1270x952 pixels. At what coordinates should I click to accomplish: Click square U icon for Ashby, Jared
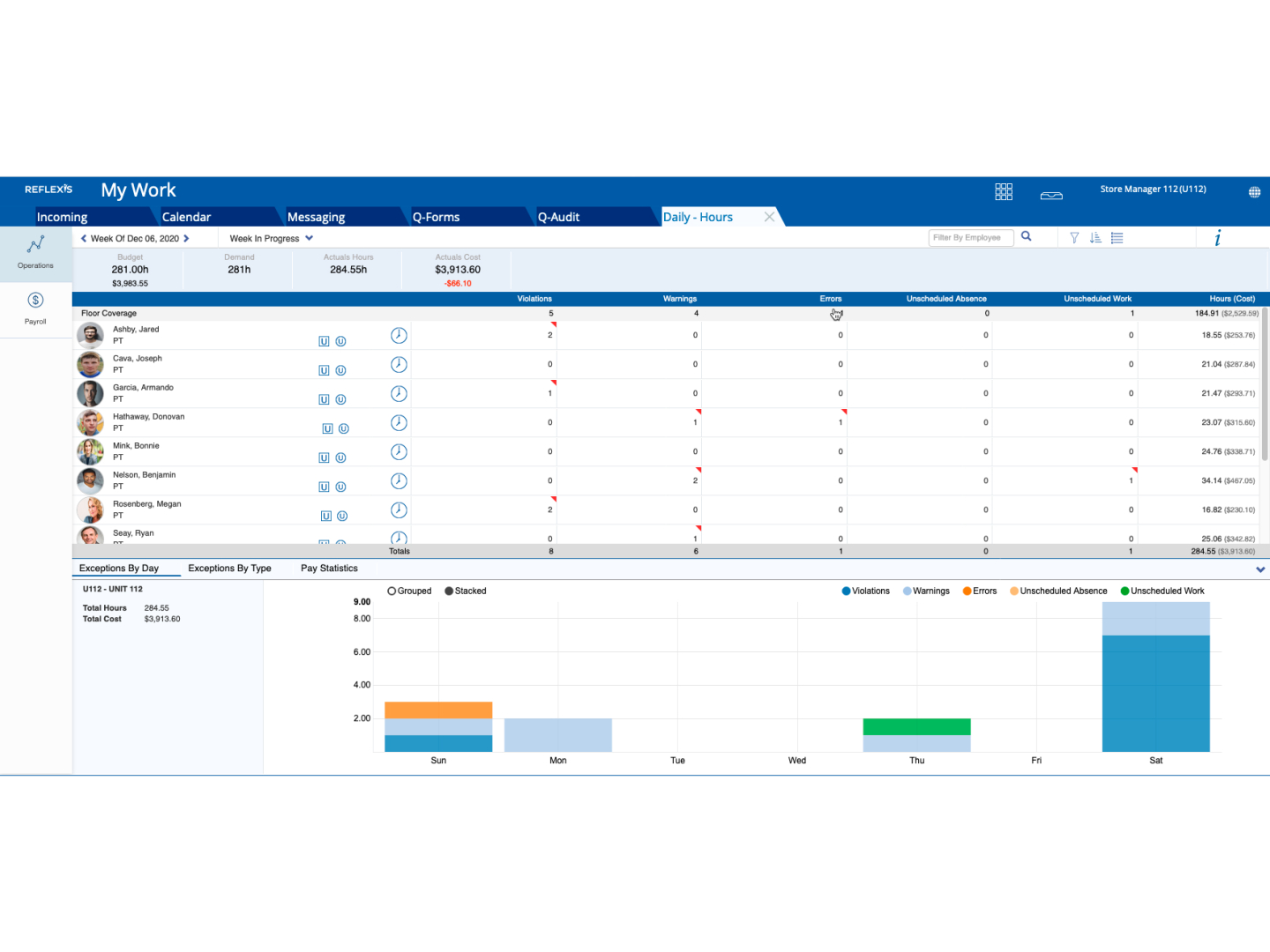click(324, 341)
